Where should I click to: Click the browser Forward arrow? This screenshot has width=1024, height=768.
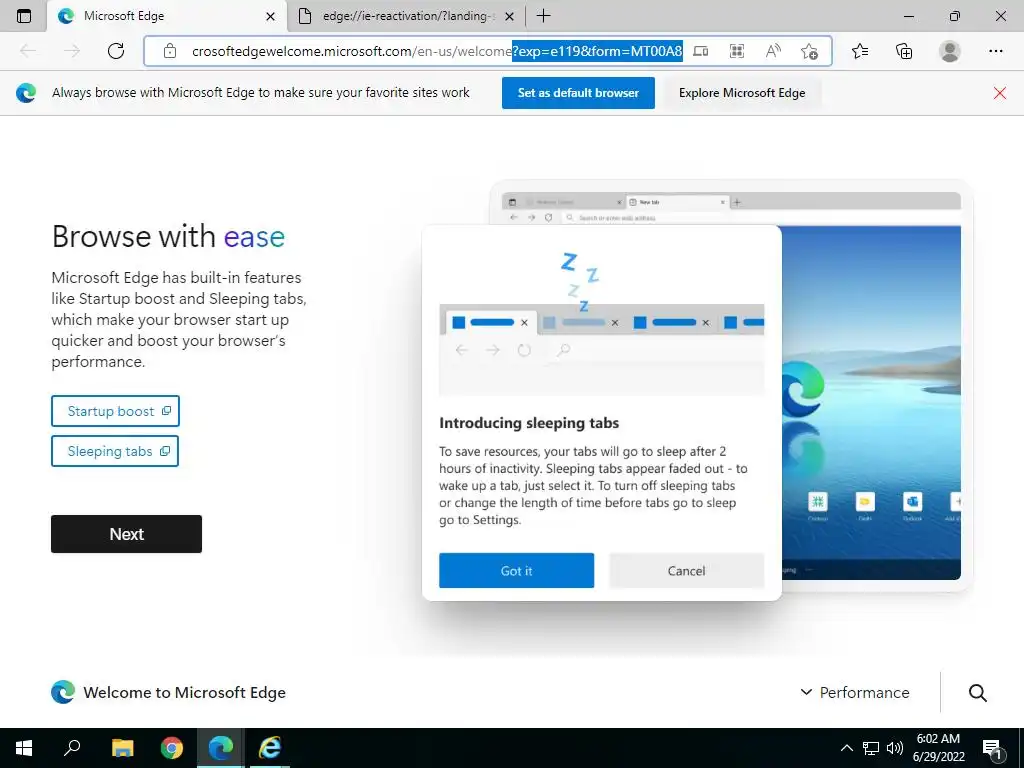[x=72, y=51]
